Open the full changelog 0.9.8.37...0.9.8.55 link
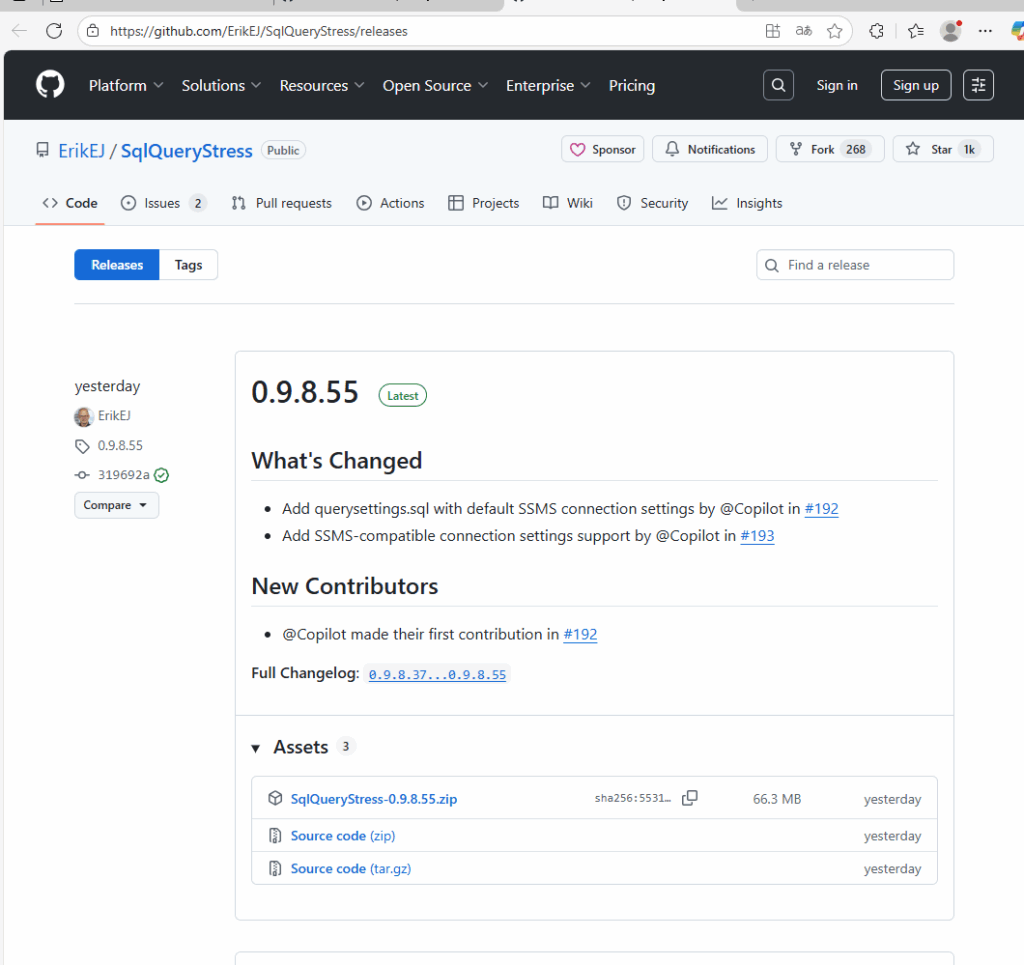The height and width of the screenshot is (965, 1024). (x=437, y=675)
